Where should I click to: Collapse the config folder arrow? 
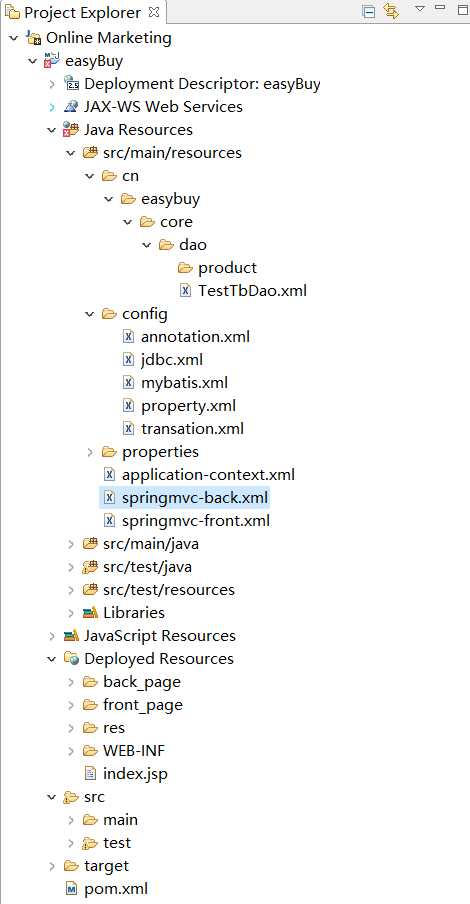(x=90, y=314)
